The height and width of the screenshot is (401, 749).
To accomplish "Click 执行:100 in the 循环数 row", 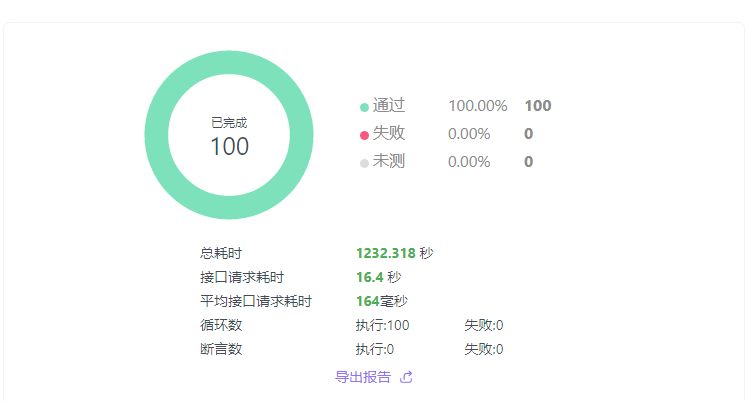I will tap(382, 325).
